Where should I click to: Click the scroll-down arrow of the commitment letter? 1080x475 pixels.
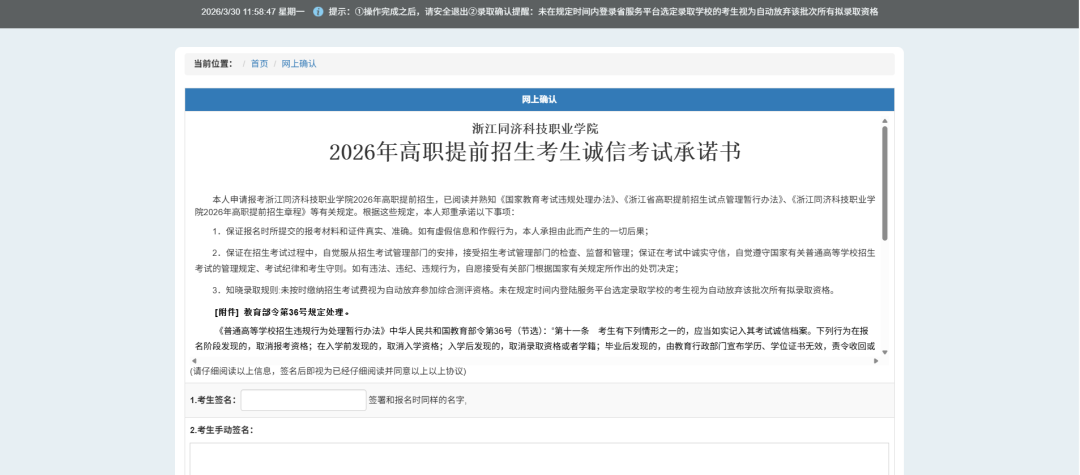pyautogui.click(x=884, y=352)
